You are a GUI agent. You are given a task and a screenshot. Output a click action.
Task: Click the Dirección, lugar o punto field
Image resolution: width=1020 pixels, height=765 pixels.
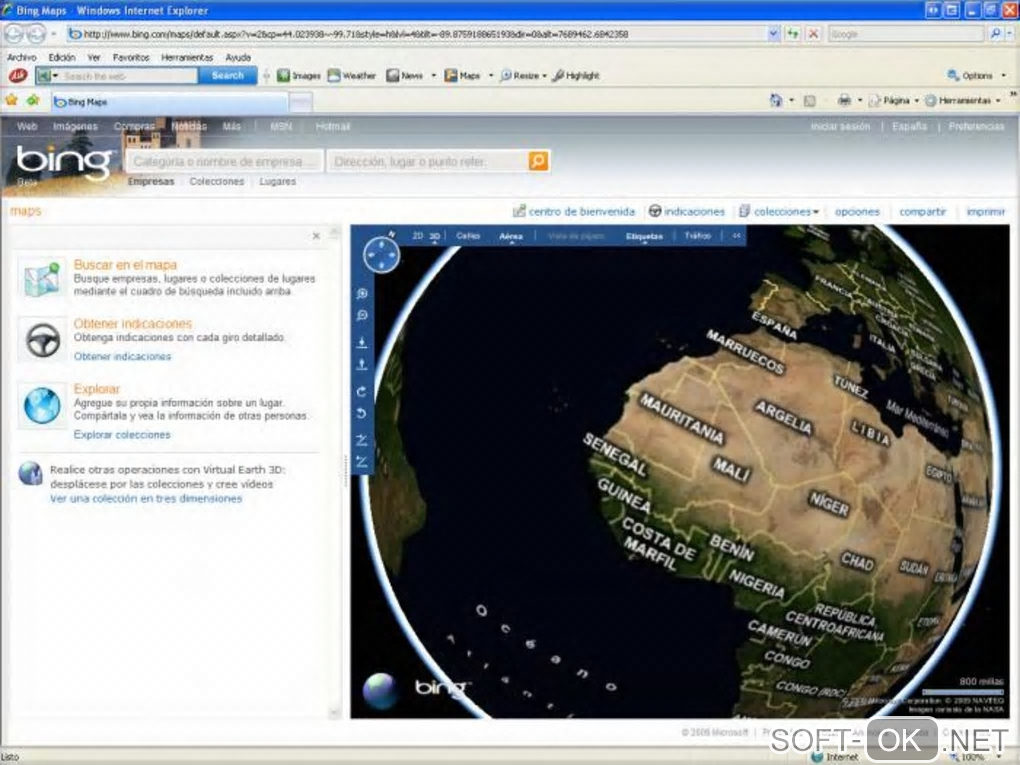click(x=429, y=161)
